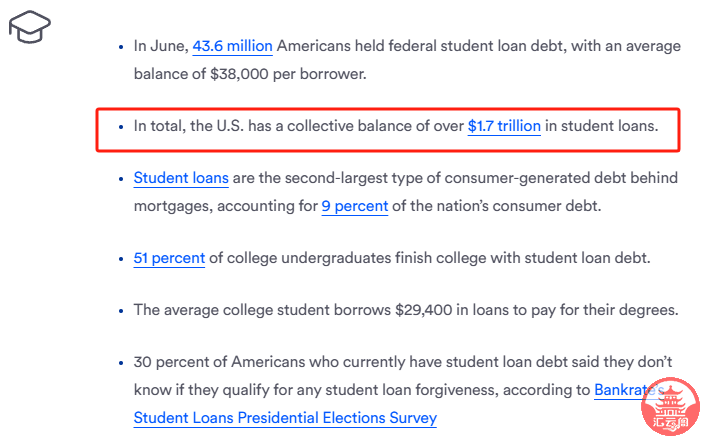Viewport: 705px width, 441px height.
Task: Click the bullet before '51 percent'
Action: point(121,259)
